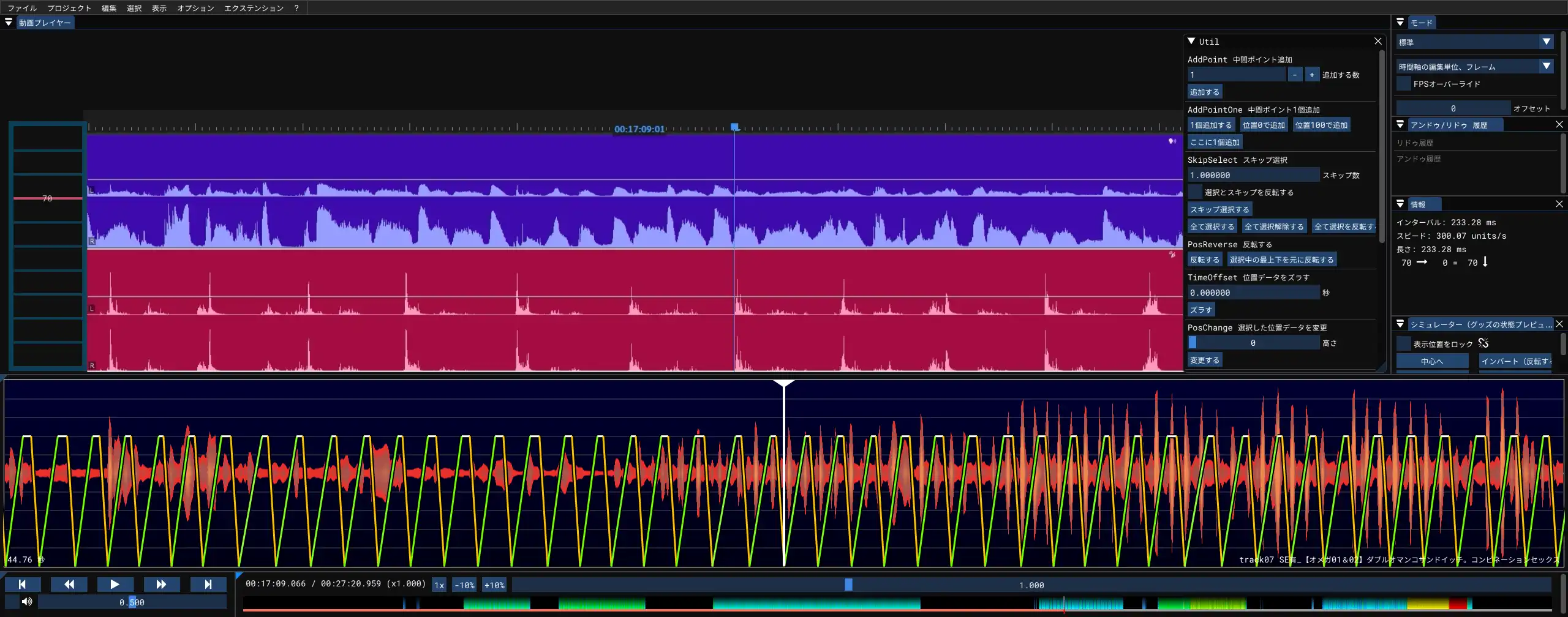Click the colored heatmap seek bar
This screenshot has height=617, width=1568.
click(x=898, y=604)
